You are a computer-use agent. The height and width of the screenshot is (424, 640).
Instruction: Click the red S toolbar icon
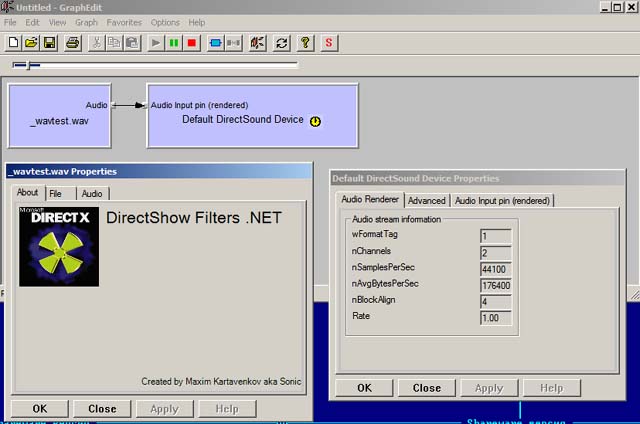(x=329, y=43)
